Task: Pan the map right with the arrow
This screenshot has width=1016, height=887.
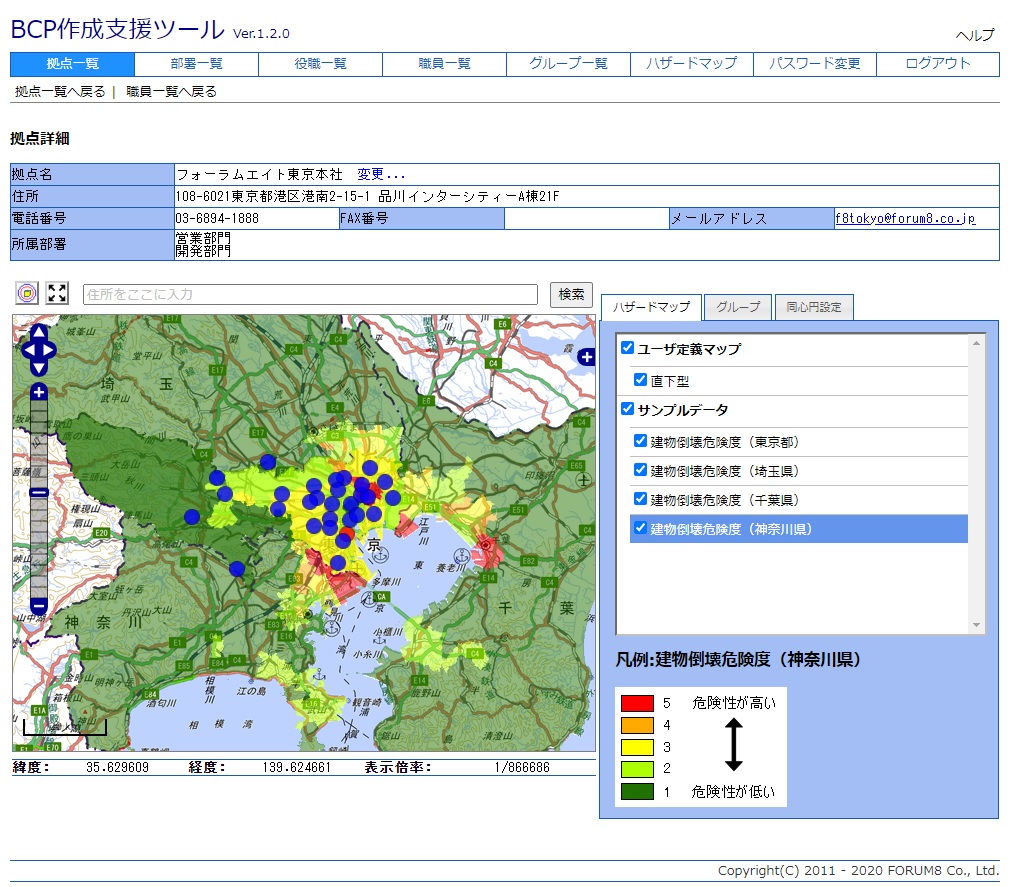Action: 50,350
